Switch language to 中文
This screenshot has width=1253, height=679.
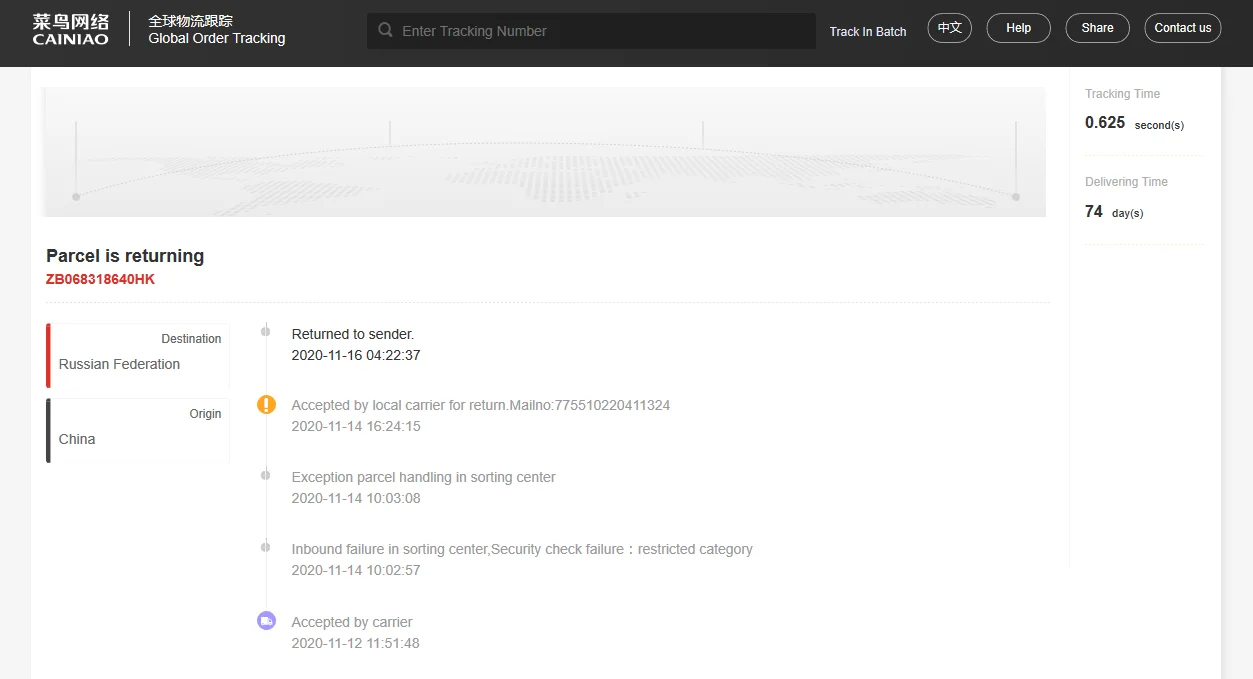(x=949, y=28)
